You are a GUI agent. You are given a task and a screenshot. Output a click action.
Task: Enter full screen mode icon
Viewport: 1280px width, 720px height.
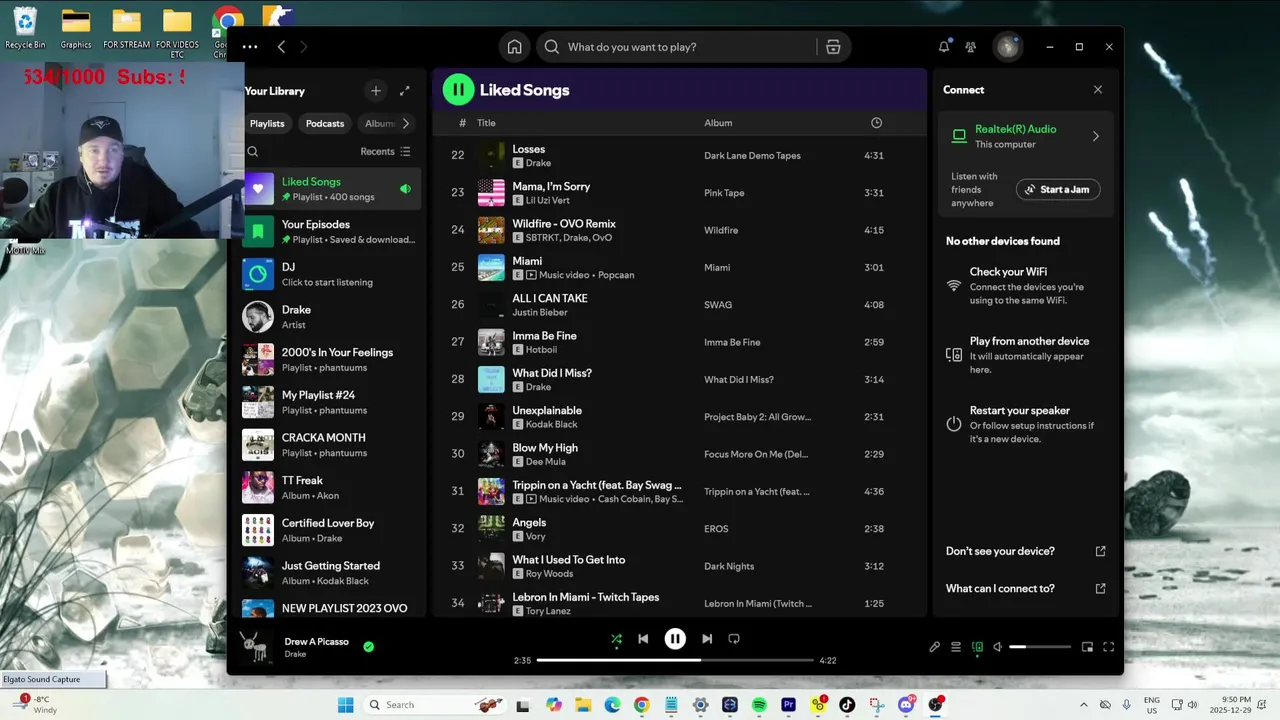point(1108,647)
